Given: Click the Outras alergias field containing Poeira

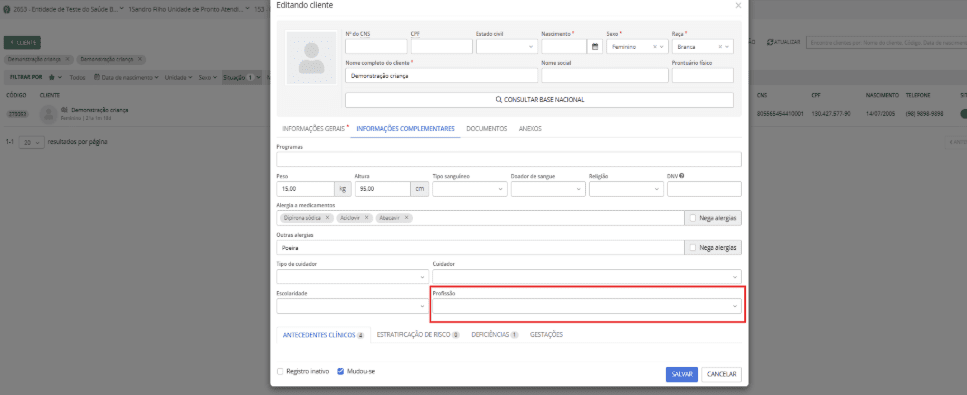Looking at the screenshot, I should pos(480,247).
